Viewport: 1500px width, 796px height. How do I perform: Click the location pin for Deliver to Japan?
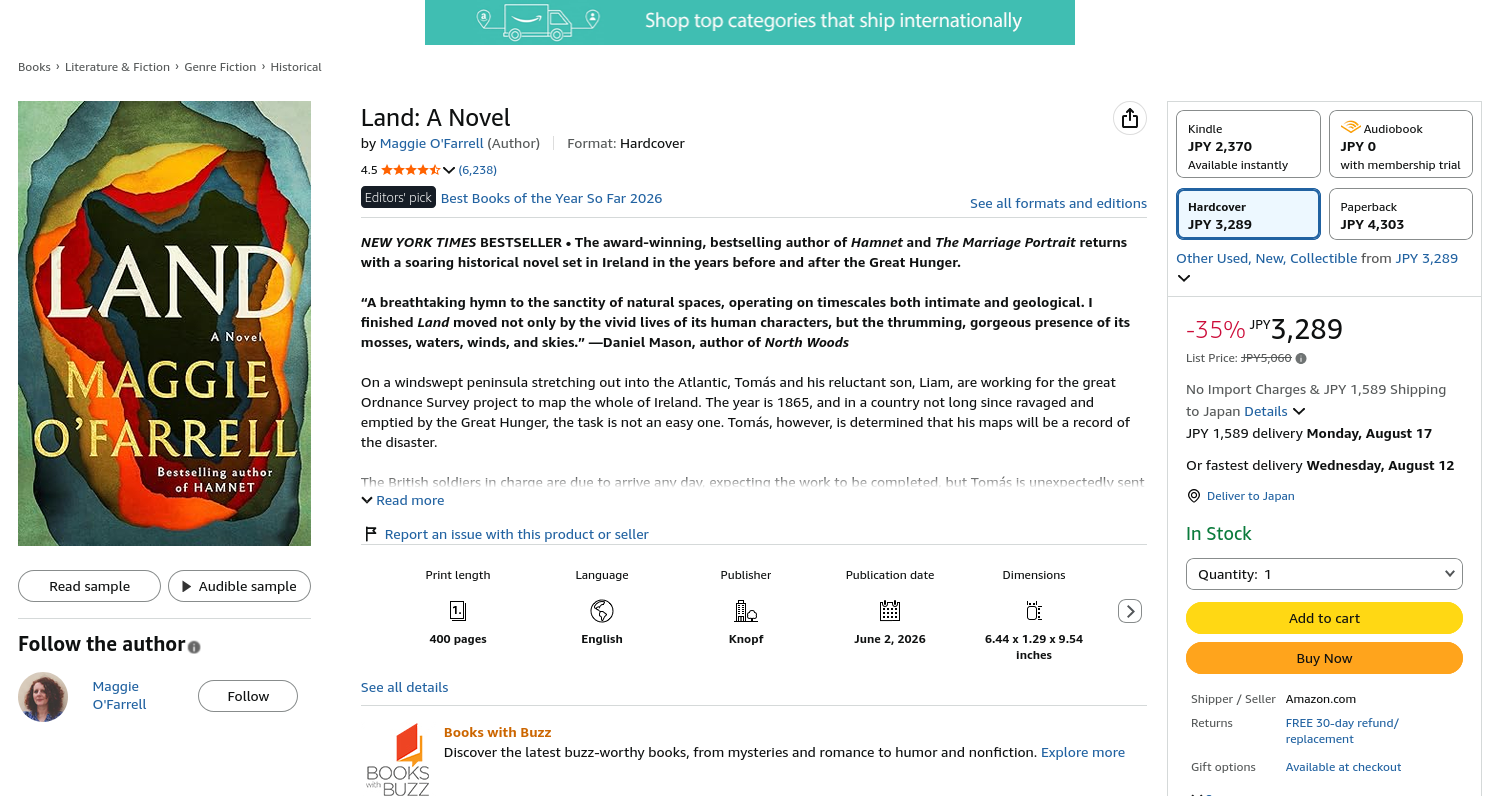coord(1193,496)
